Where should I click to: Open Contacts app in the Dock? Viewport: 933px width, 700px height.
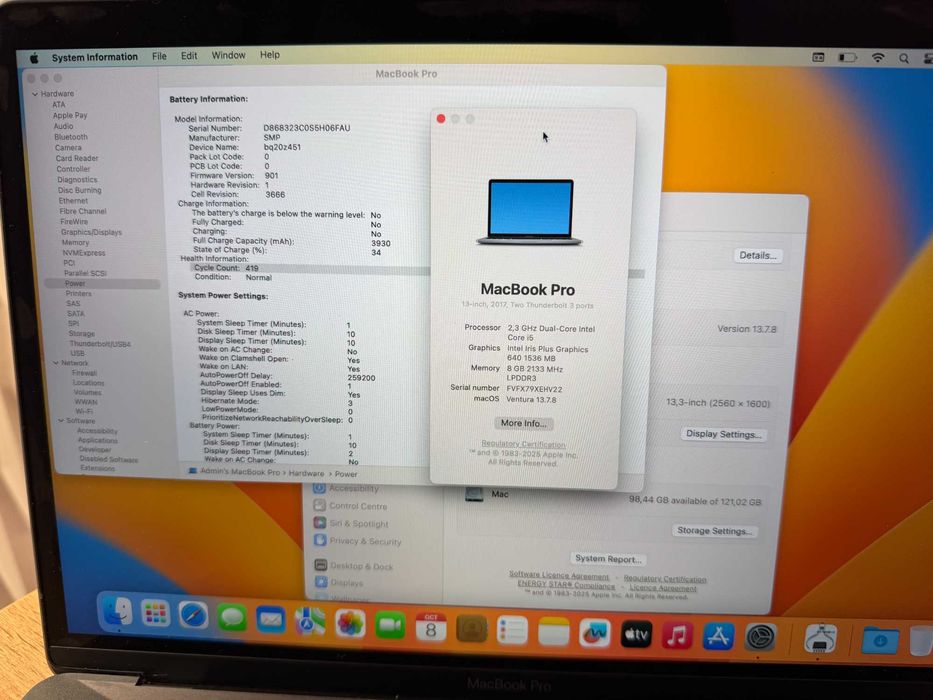point(471,629)
